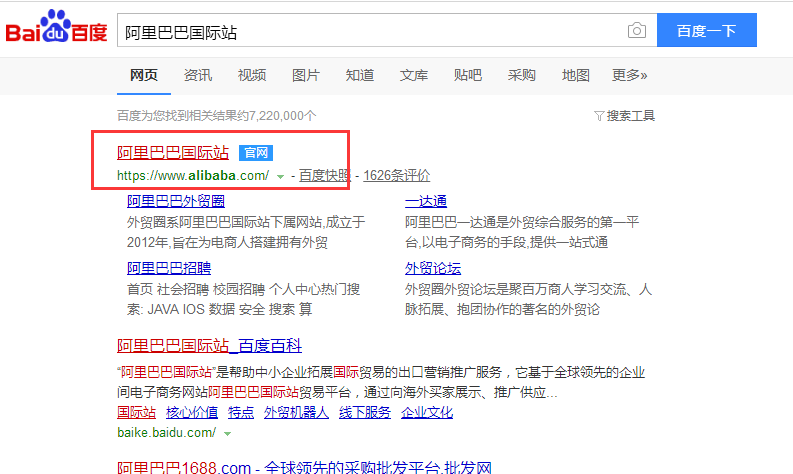
Task: Click the 百度一下 search button
Action: tap(707, 30)
